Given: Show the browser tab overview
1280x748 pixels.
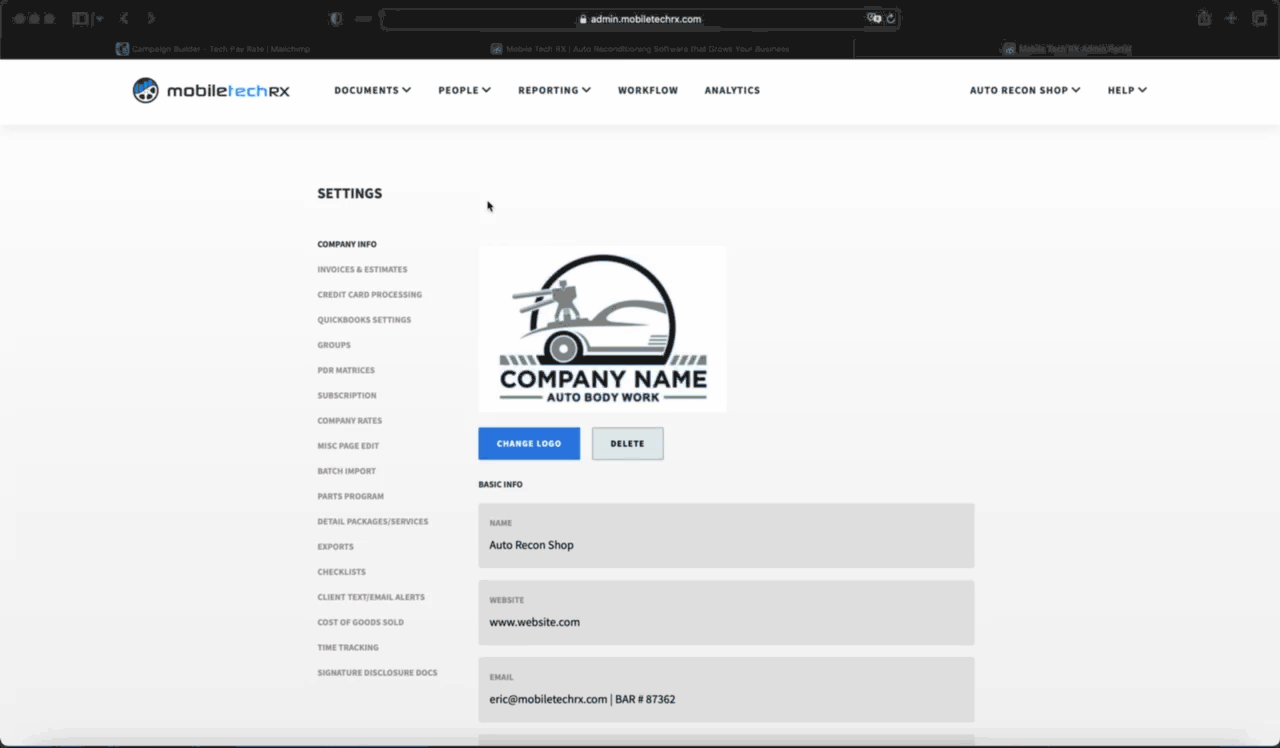Looking at the screenshot, I should point(1259,19).
